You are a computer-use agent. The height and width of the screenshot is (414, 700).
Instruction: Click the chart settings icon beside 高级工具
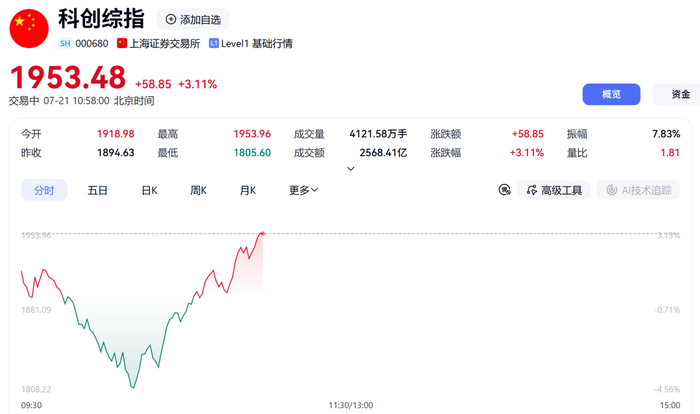[504, 190]
